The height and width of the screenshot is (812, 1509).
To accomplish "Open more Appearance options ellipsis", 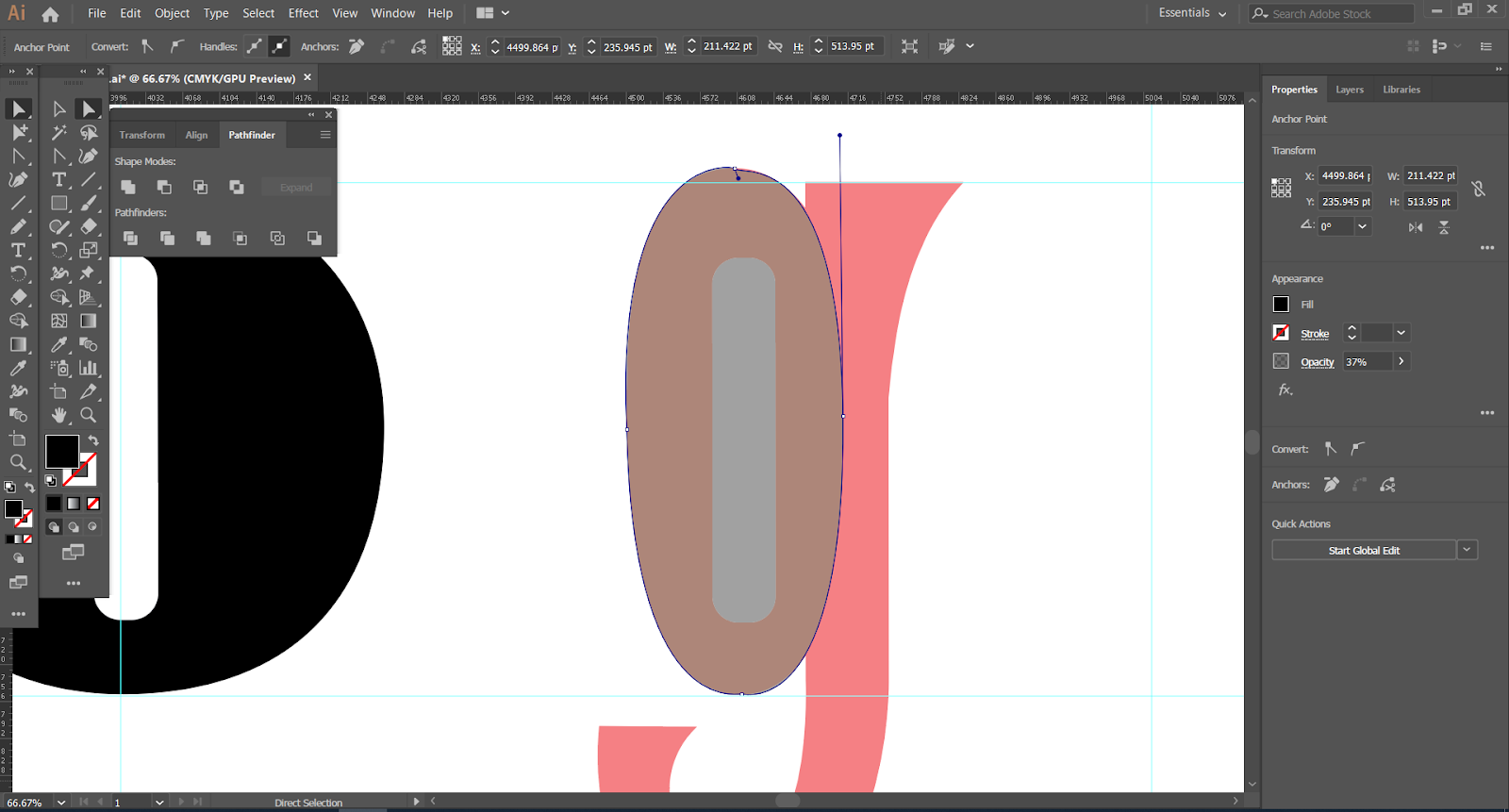I will (x=1487, y=413).
